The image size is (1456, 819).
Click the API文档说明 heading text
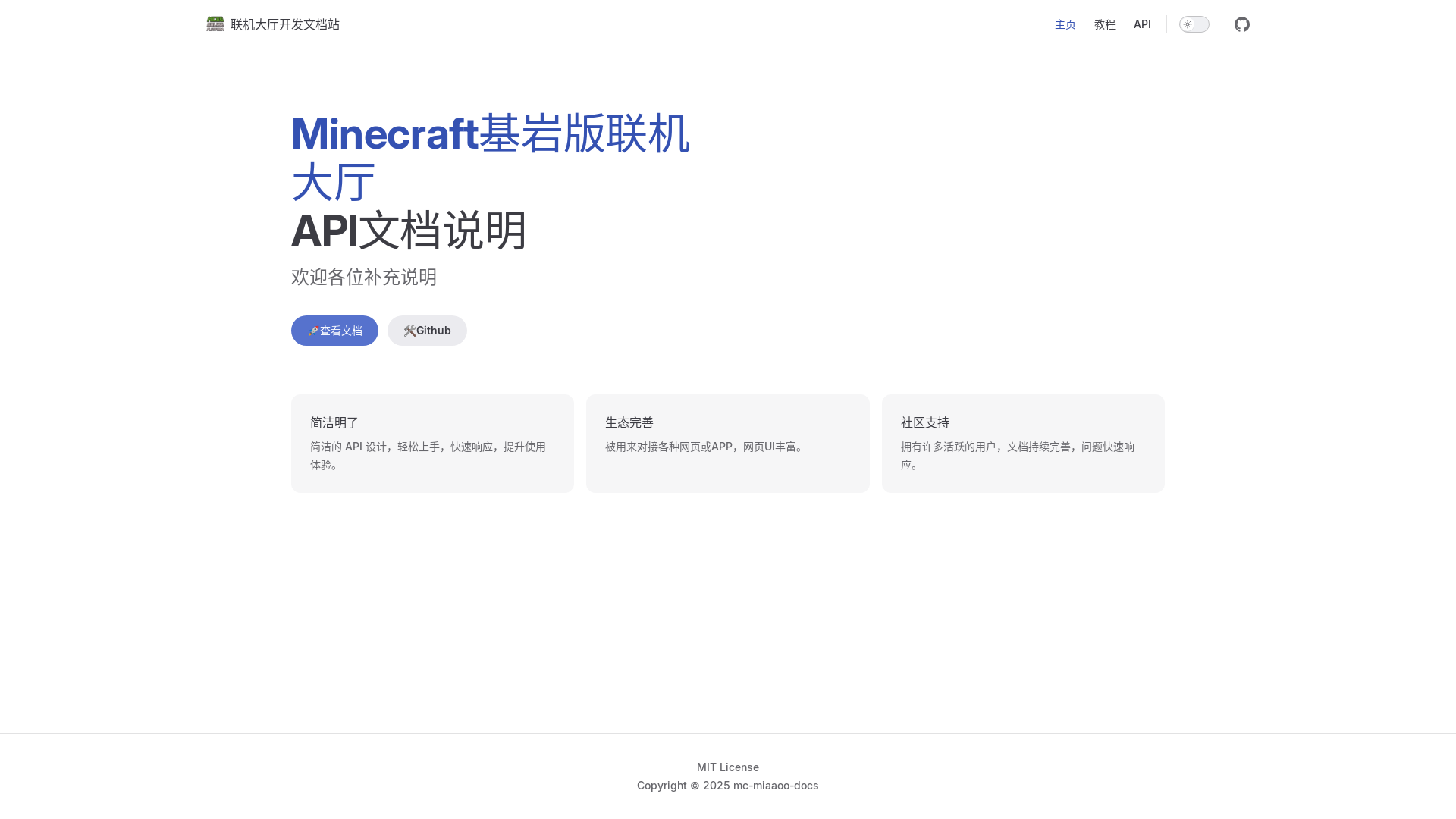click(409, 230)
